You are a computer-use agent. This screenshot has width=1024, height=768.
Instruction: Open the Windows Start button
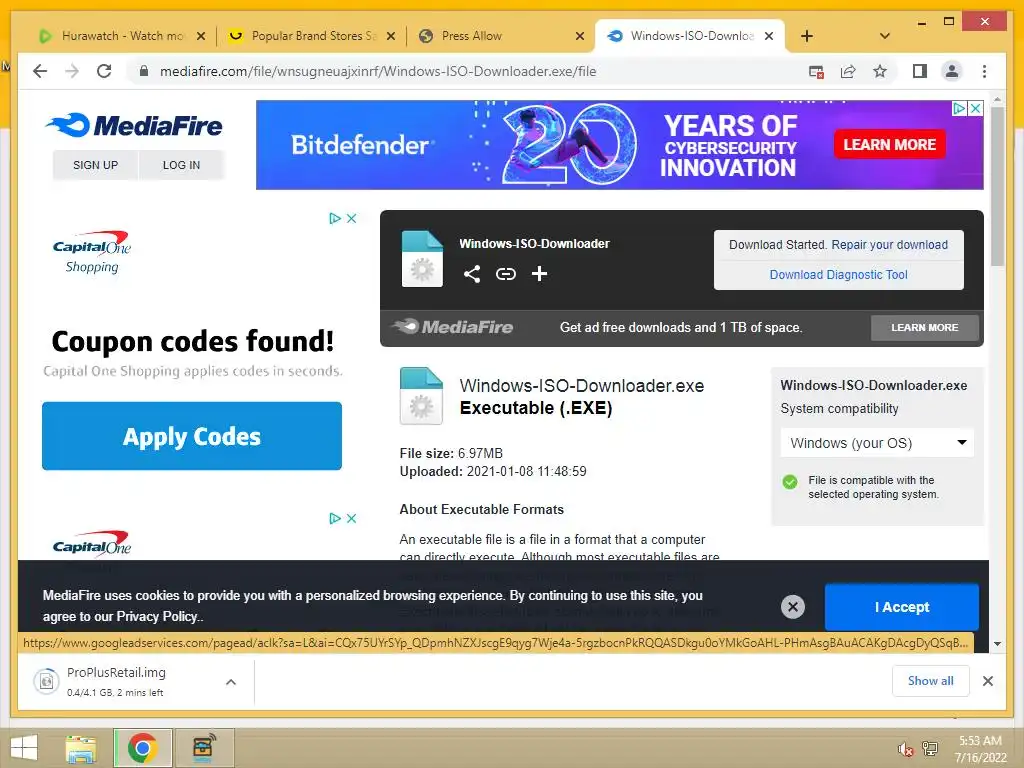click(x=24, y=748)
